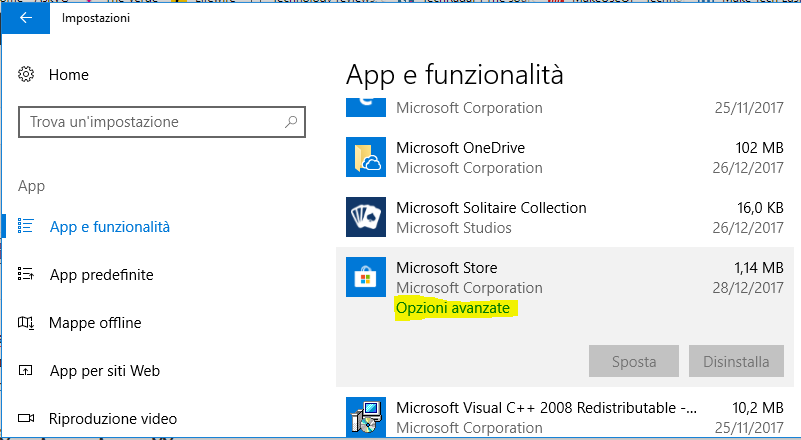Open Opzioni avanzate for Microsoft Store
The image size is (801, 440).
(455, 309)
